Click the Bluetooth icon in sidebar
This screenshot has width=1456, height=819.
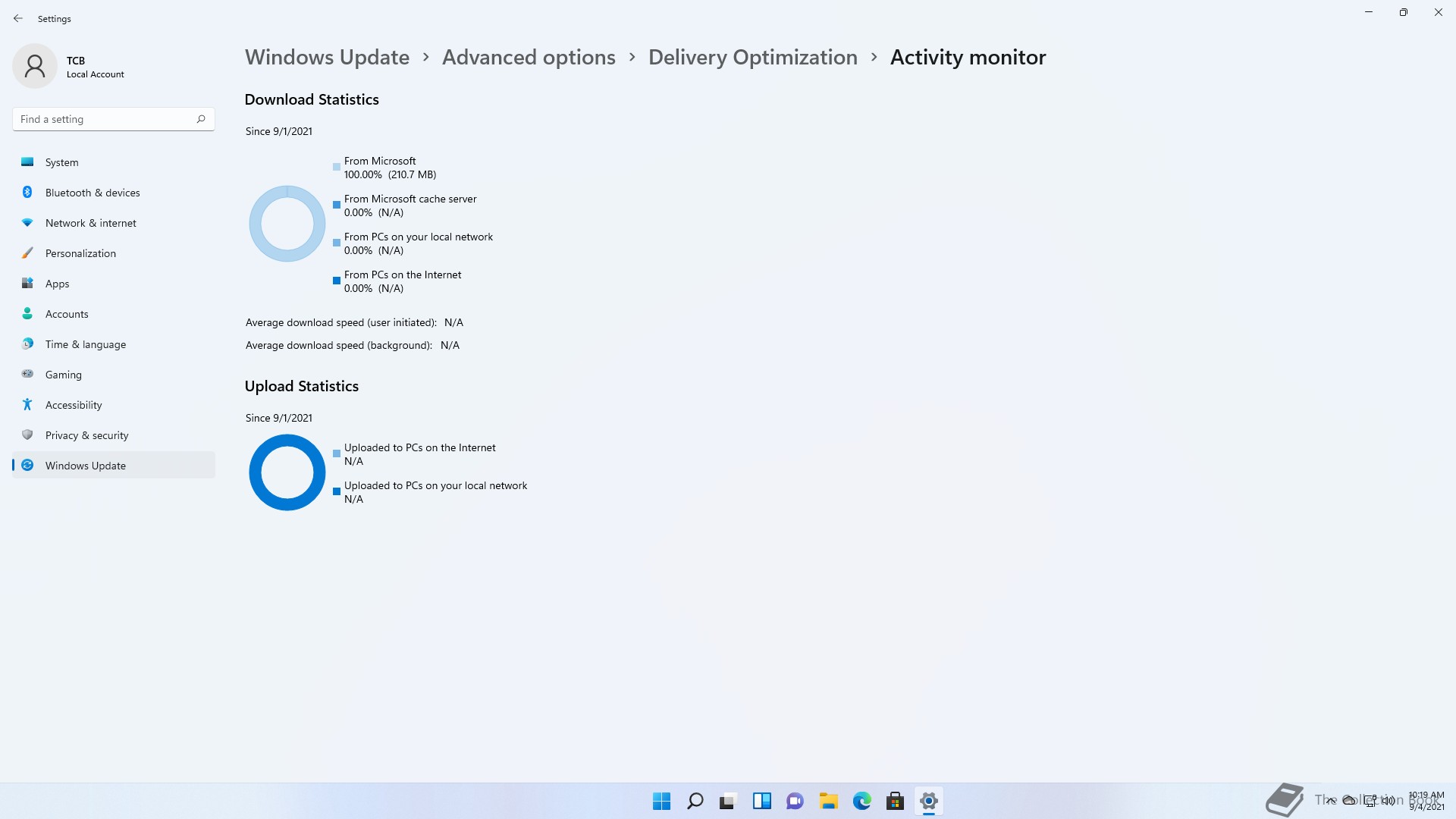tap(27, 192)
